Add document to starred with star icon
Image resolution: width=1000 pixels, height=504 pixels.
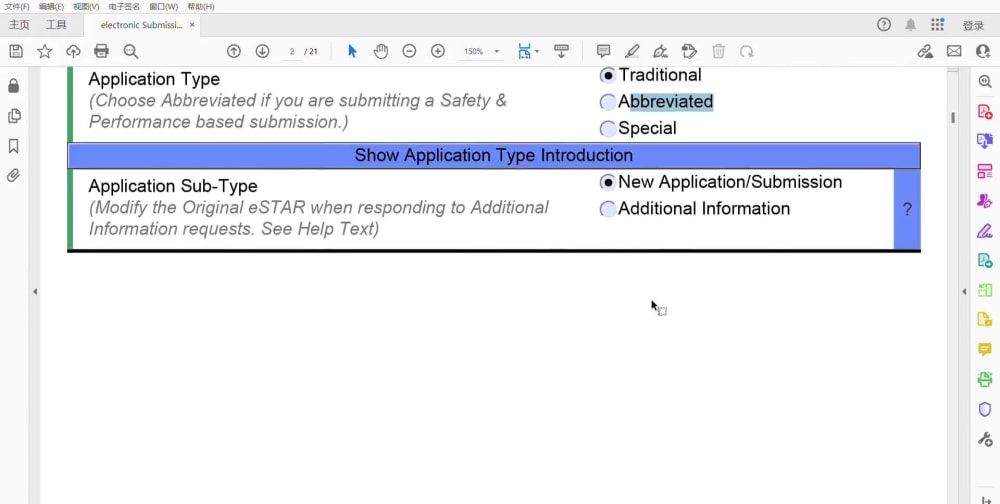(45, 51)
